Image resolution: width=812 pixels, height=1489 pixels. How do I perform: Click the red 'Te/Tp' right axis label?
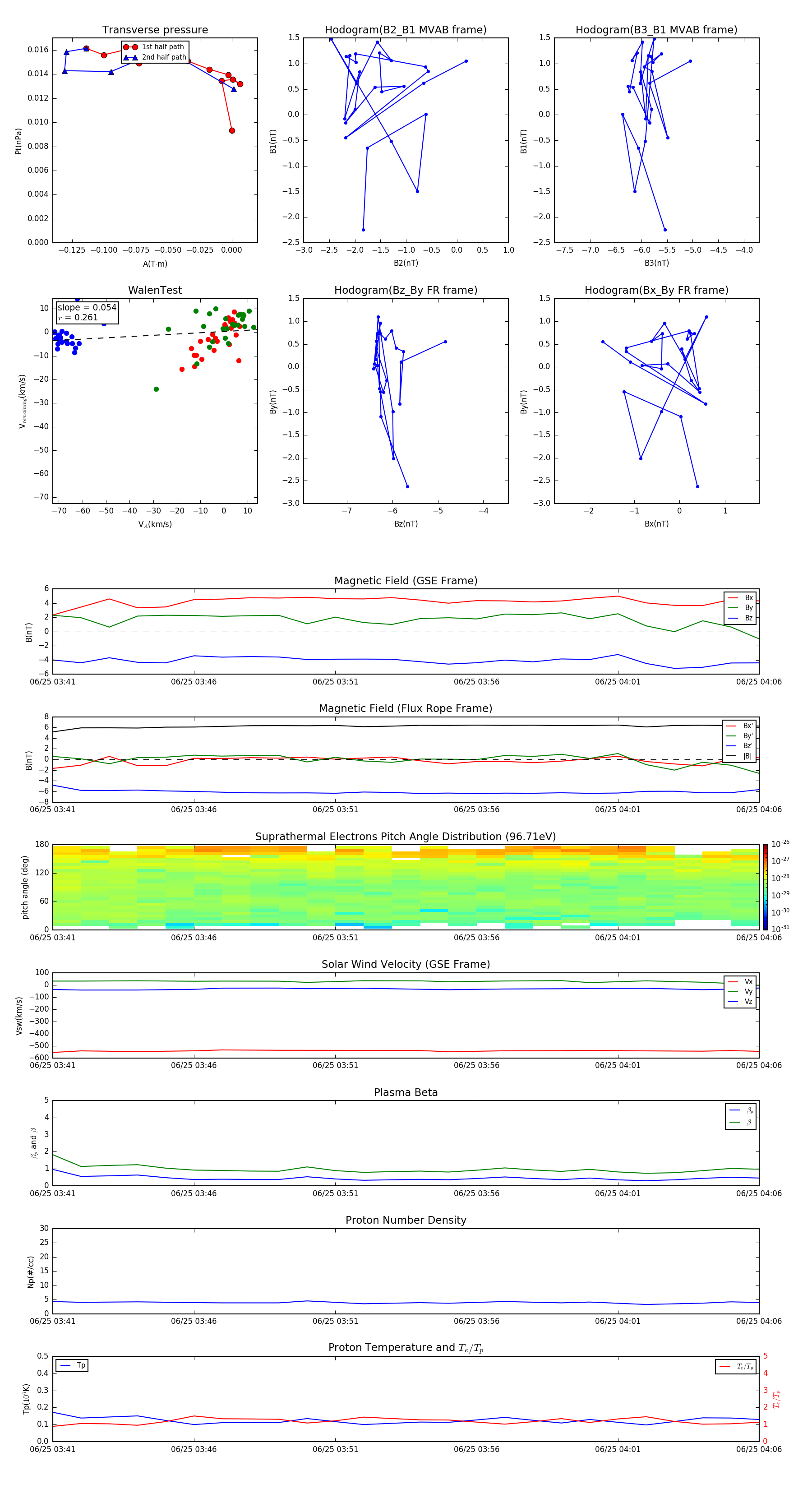click(x=777, y=1399)
